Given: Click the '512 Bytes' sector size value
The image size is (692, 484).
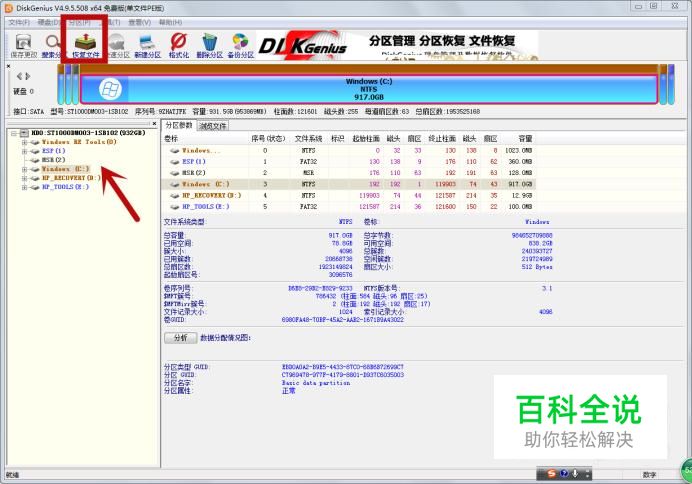Looking at the screenshot, I should 537,267.
